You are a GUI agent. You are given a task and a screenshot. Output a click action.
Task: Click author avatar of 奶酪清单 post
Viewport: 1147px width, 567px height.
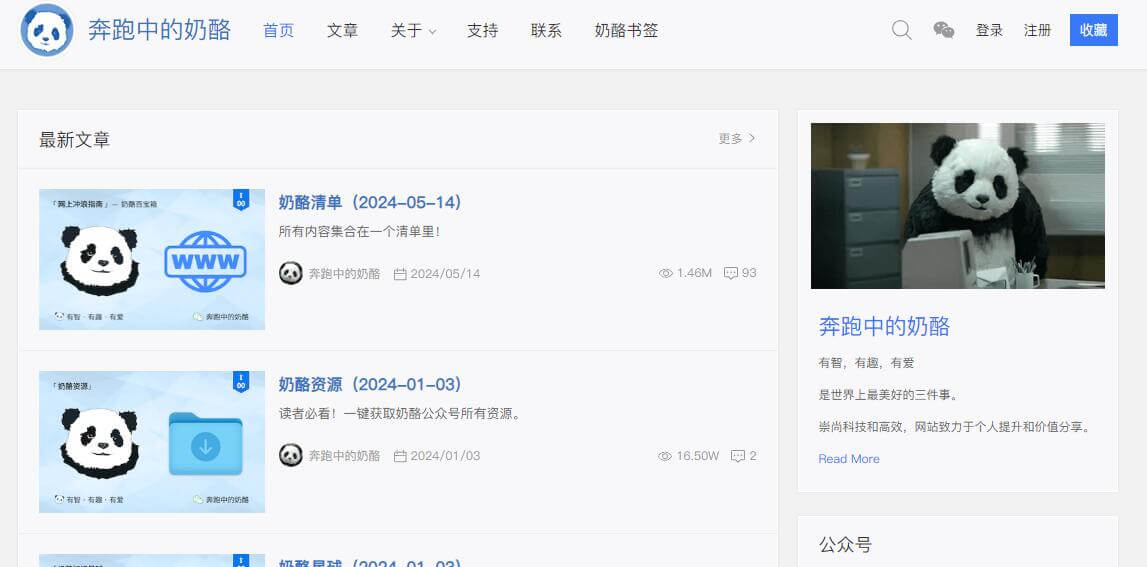point(290,274)
